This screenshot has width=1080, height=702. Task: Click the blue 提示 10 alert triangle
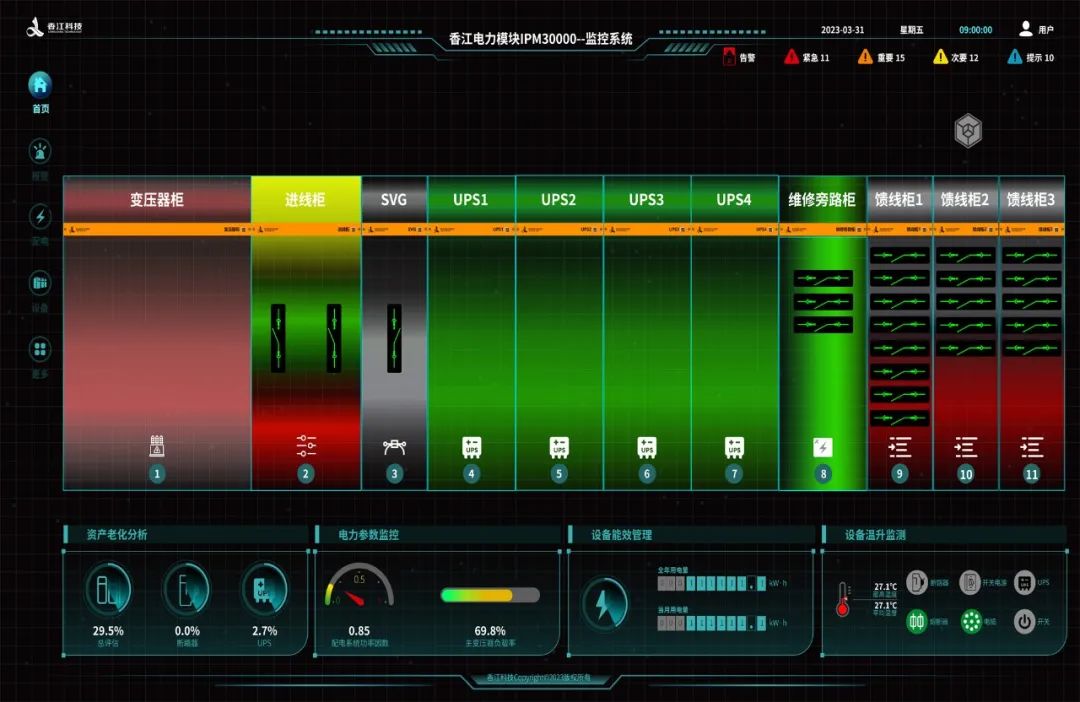pos(1014,57)
